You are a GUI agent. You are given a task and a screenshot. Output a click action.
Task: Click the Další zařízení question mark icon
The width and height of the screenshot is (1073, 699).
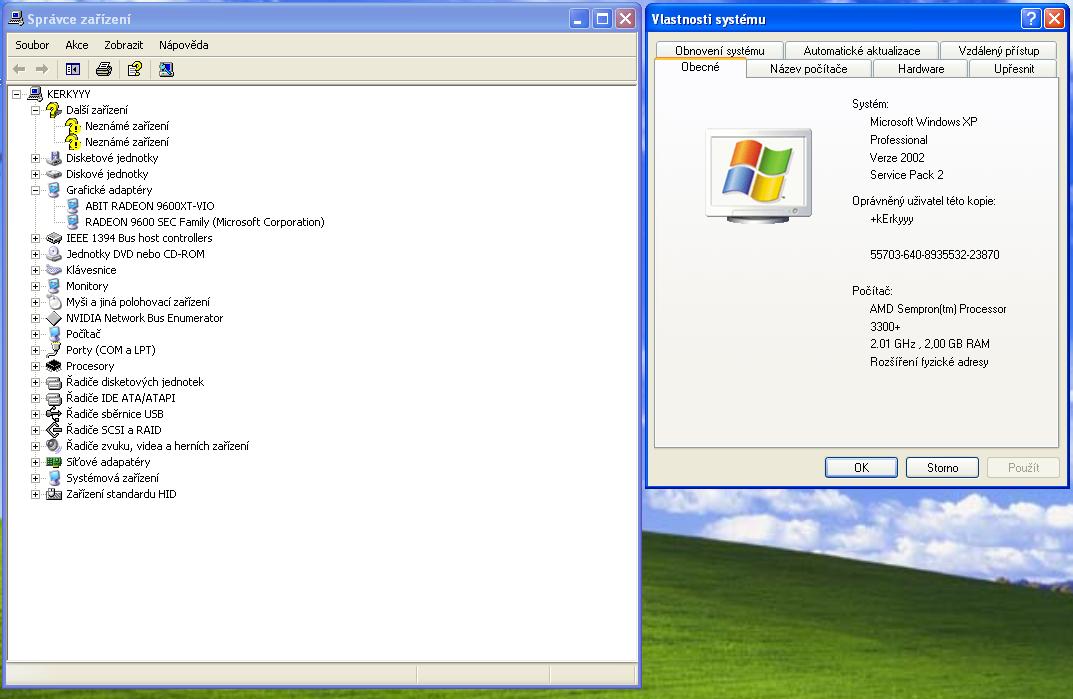[x=53, y=110]
